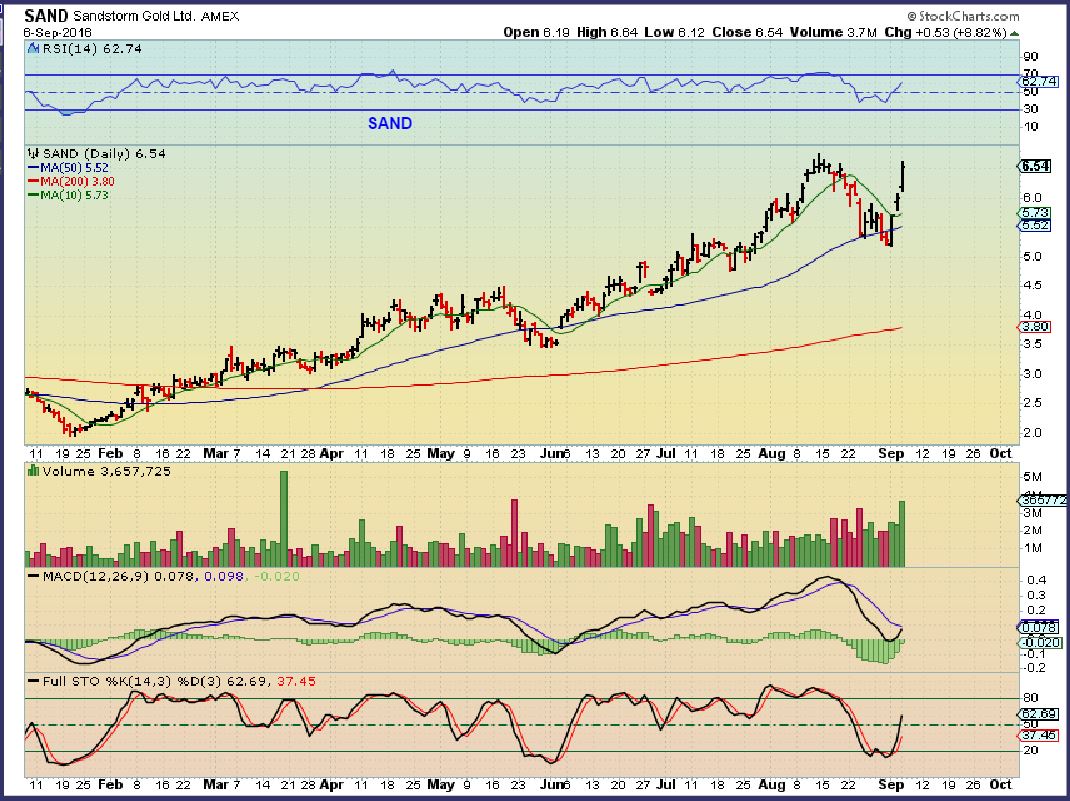Click the 'MACD(12,26,9)' indicator label
Image resolution: width=1070 pixels, height=801 pixels.
coord(96,577)
